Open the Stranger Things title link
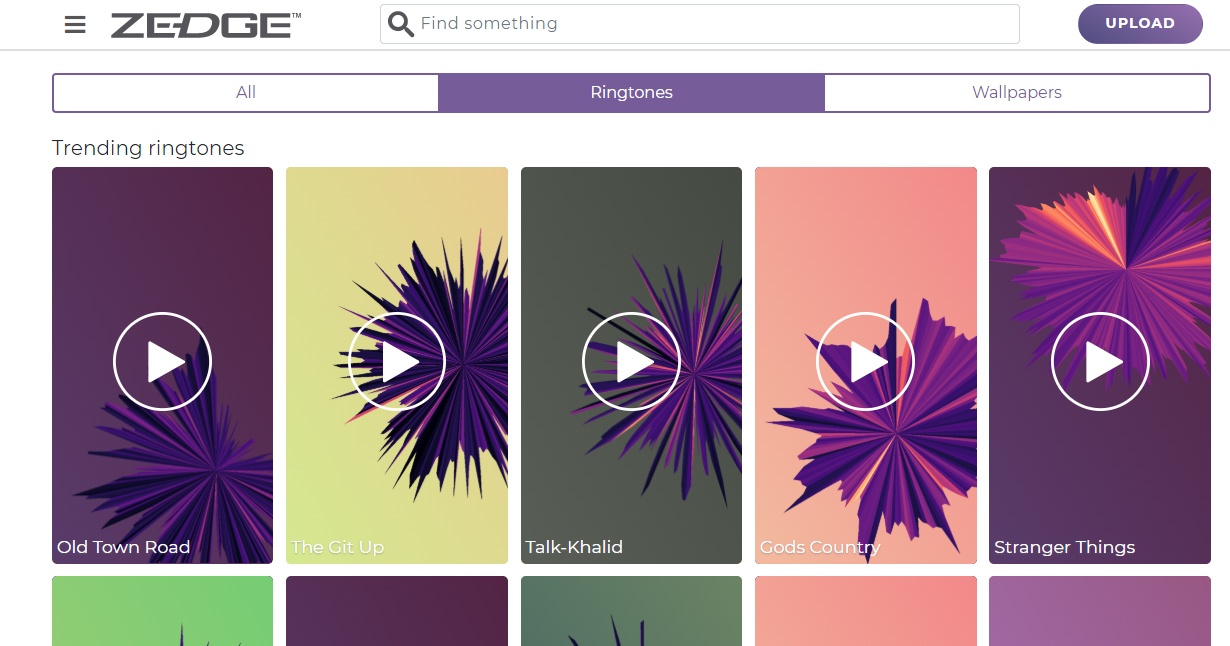Screen dimensions: 1230x646 [x=1065, y=547]
